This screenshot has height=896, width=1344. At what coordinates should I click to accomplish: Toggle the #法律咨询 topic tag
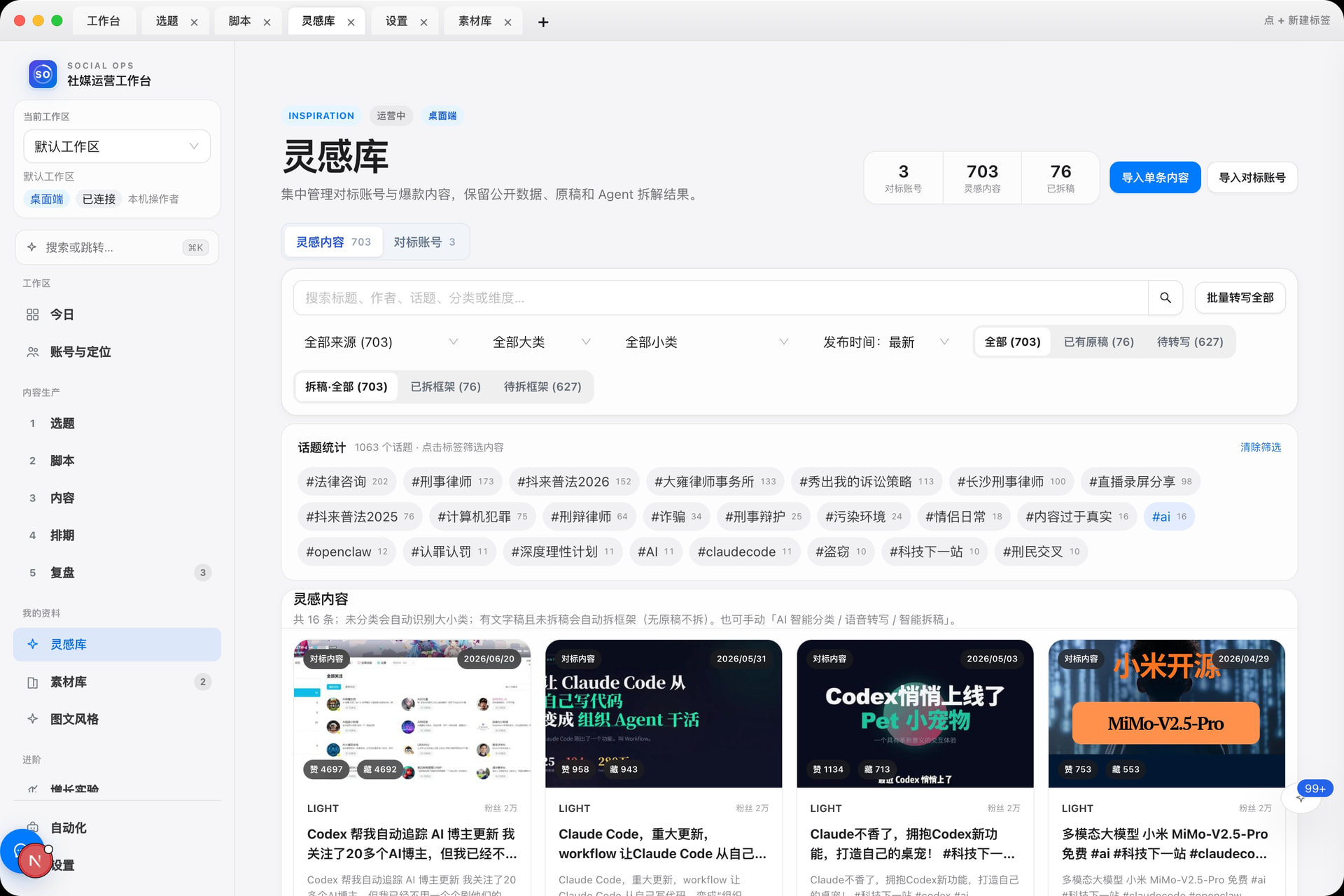pyautogui.click(x=346, y=482)
